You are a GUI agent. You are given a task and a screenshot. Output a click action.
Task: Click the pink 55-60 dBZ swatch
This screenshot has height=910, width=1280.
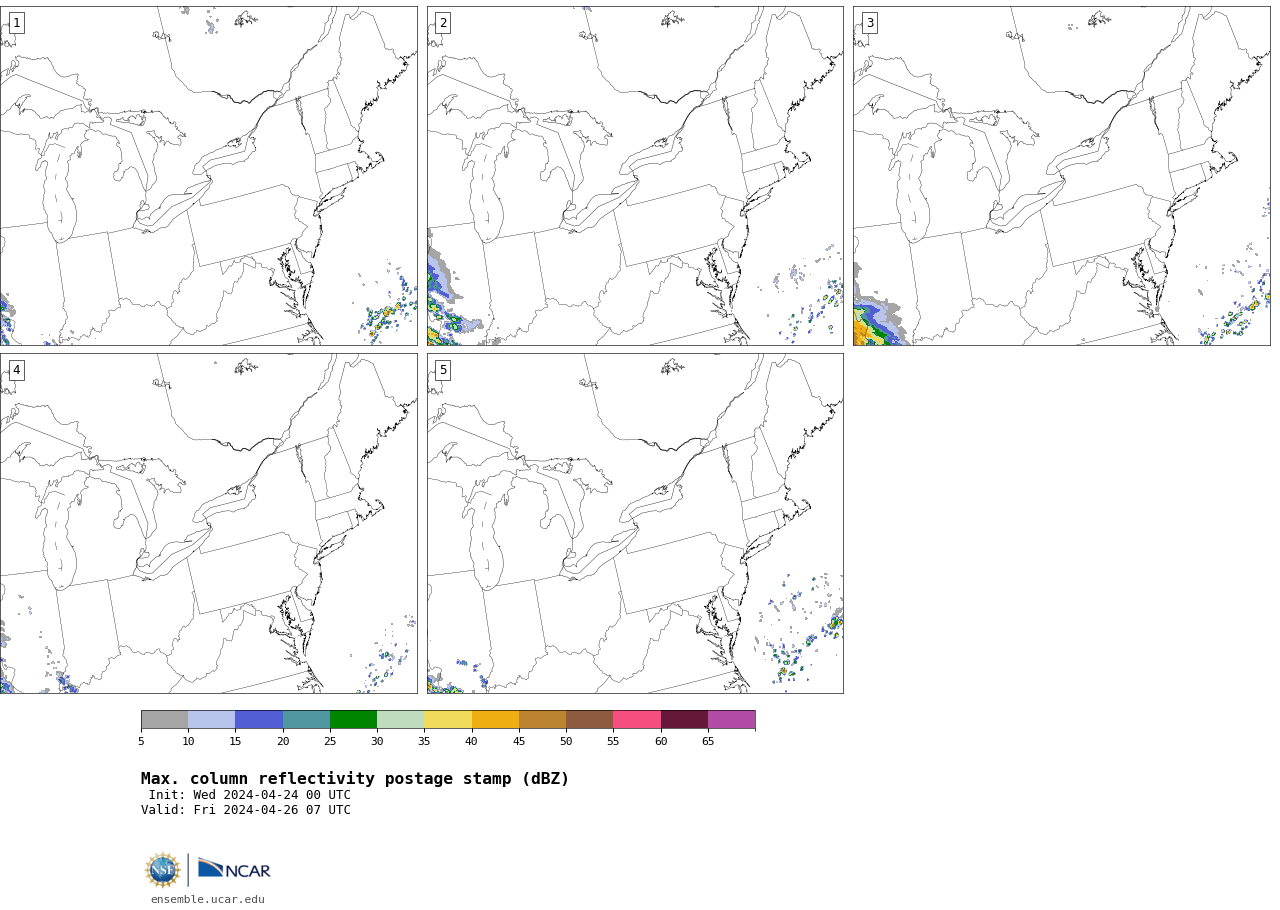[637, 720]
